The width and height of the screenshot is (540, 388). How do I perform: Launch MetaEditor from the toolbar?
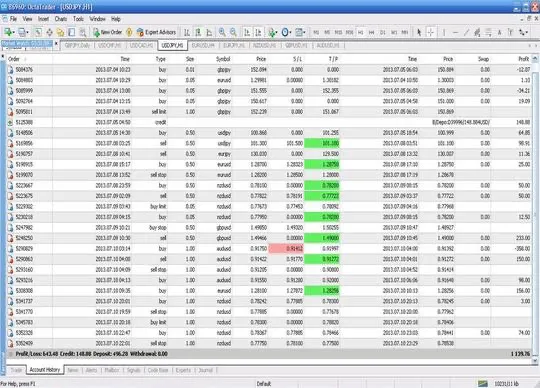tap(129, 32)
